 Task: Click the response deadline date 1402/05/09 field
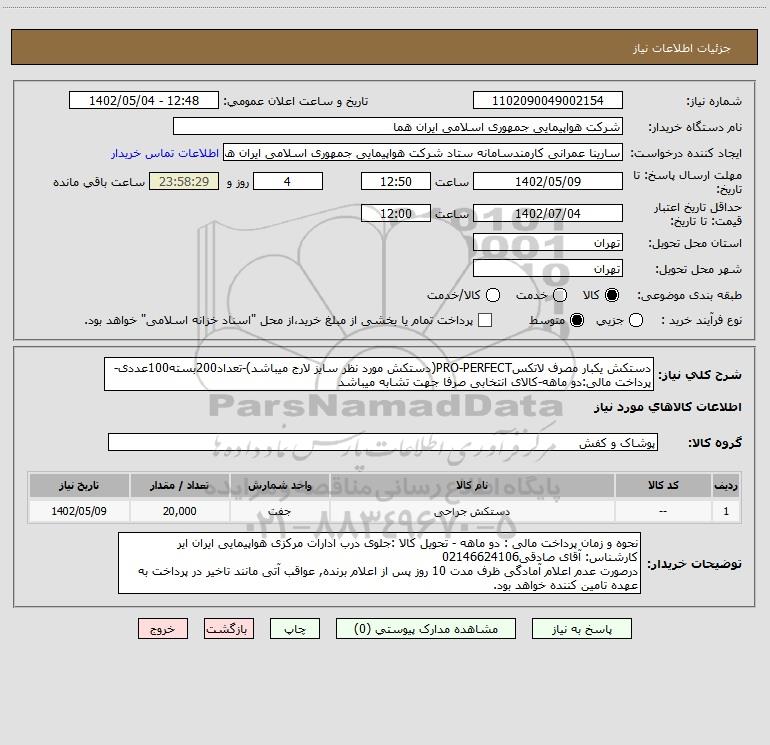coord(548,181)
